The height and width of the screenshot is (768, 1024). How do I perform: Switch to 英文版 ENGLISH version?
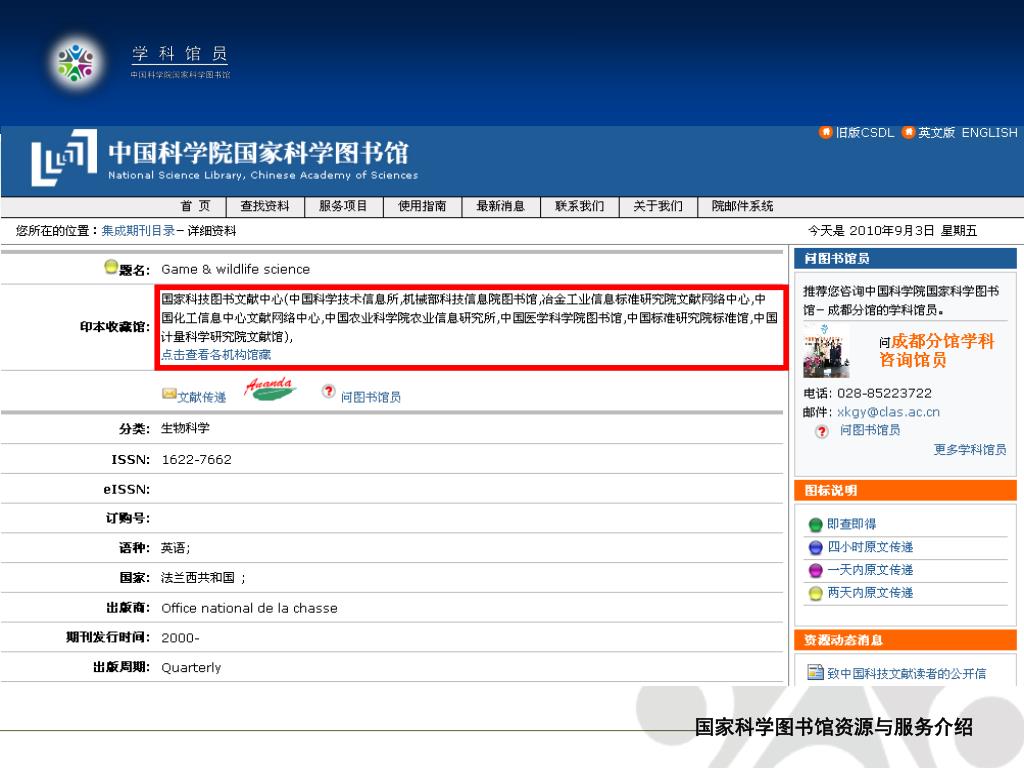click(960, 133)
